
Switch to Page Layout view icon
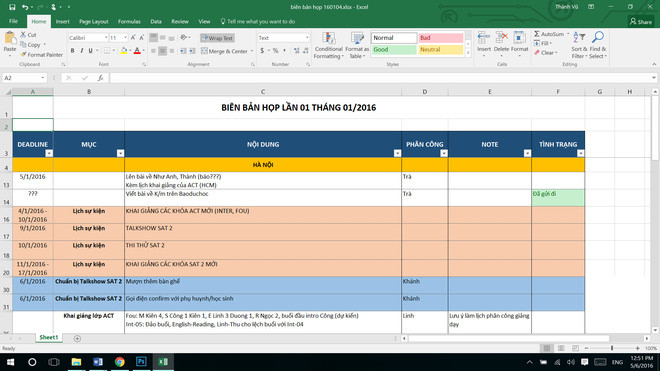(561, 348)
